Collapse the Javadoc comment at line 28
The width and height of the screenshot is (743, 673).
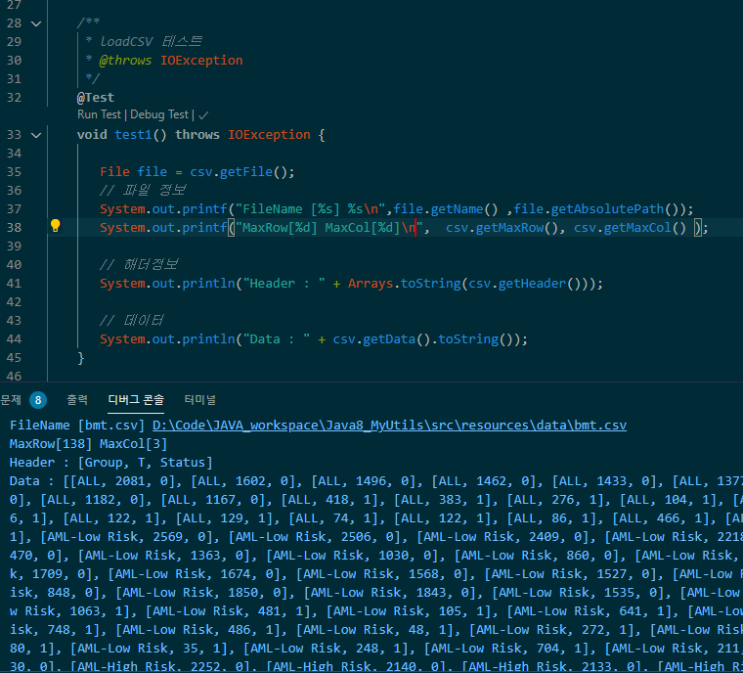click(36, 23)
